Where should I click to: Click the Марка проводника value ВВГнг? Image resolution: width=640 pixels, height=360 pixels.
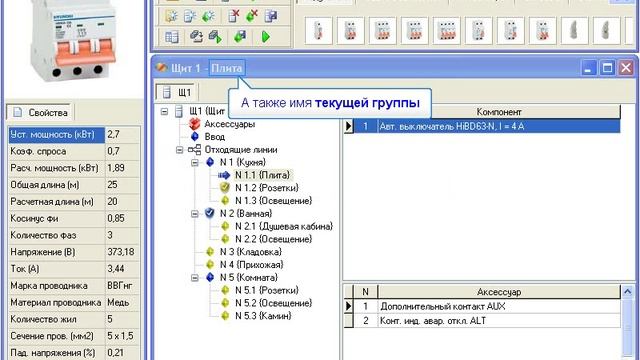(122, 286)
